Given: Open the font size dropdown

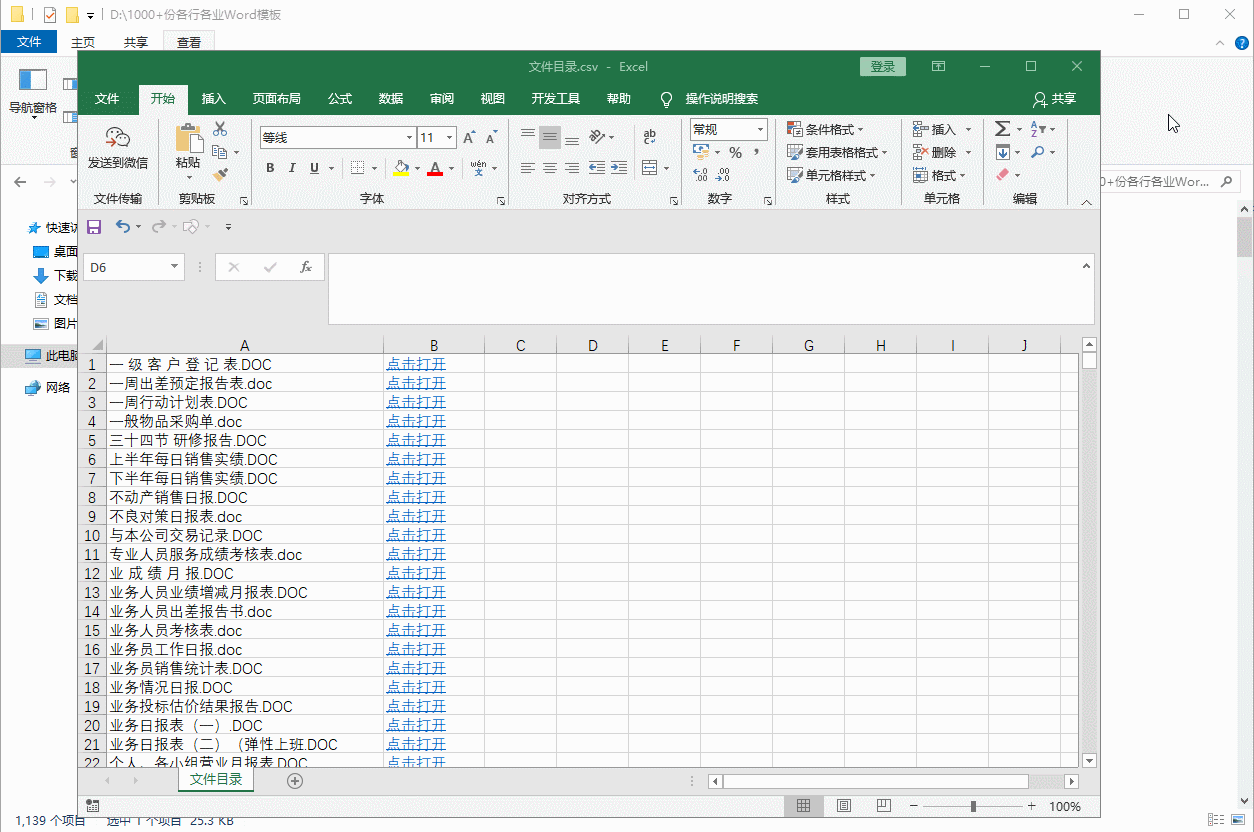Looking at the screenshot, I should 450,138.
